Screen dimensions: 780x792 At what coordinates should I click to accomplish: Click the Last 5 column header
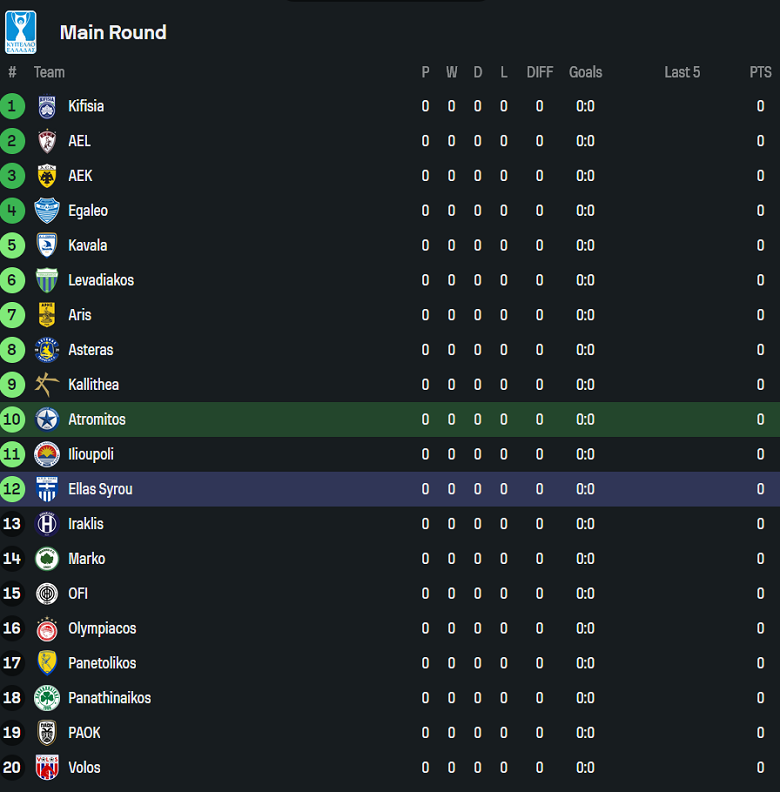coord(682,72)
